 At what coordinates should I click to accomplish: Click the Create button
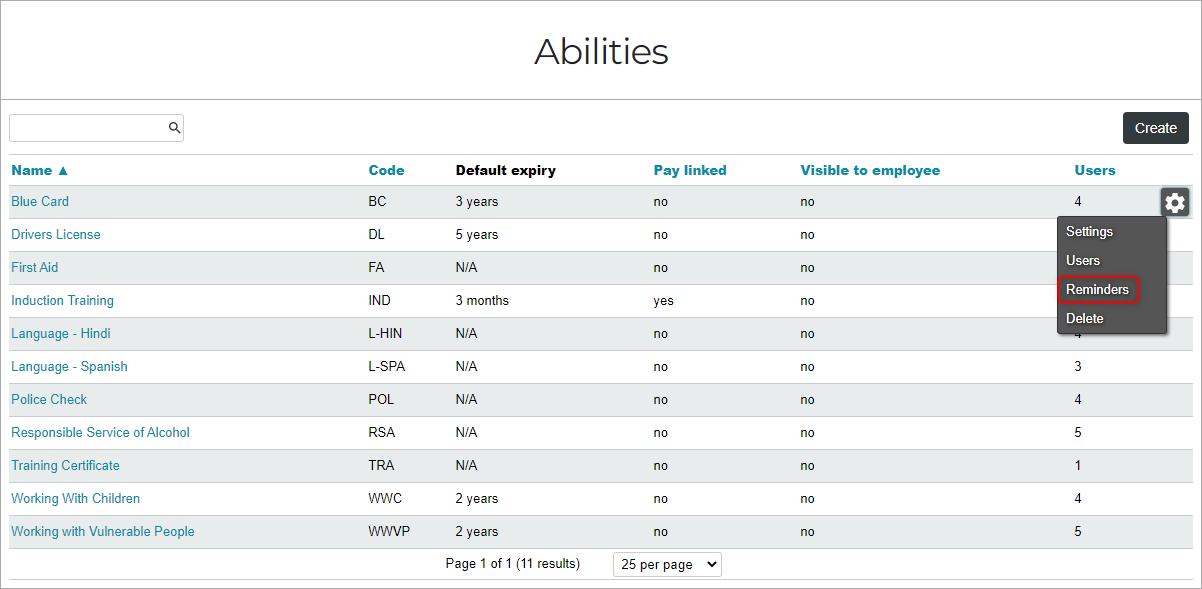(1156, 128)
